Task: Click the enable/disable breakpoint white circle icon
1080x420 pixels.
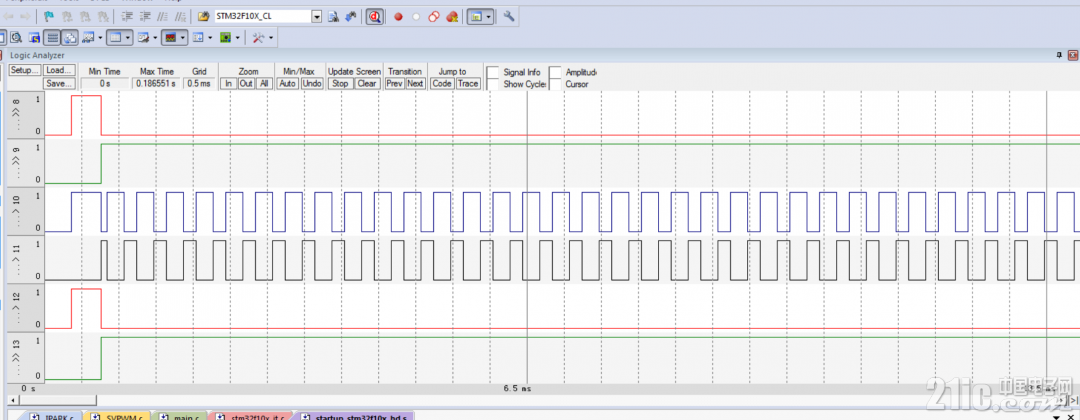Action: coord(416,17)
